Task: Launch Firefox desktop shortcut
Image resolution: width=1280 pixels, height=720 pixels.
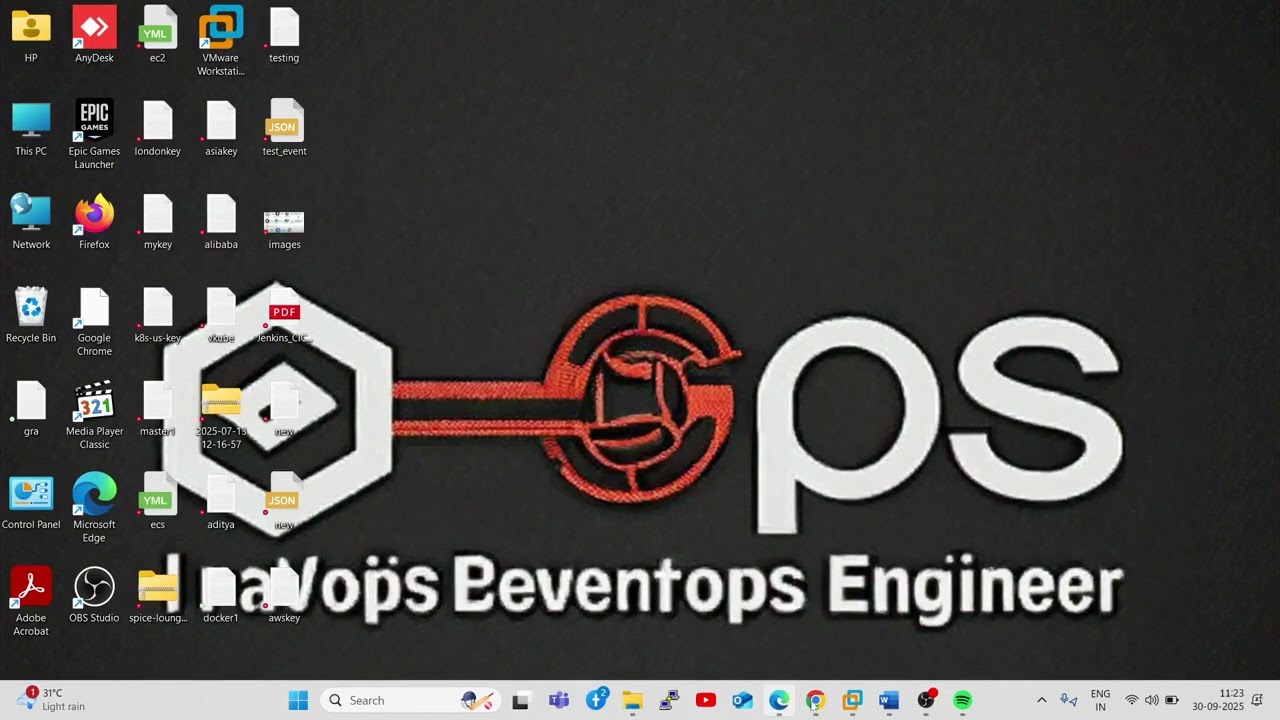Action: (x=94, y=222)
